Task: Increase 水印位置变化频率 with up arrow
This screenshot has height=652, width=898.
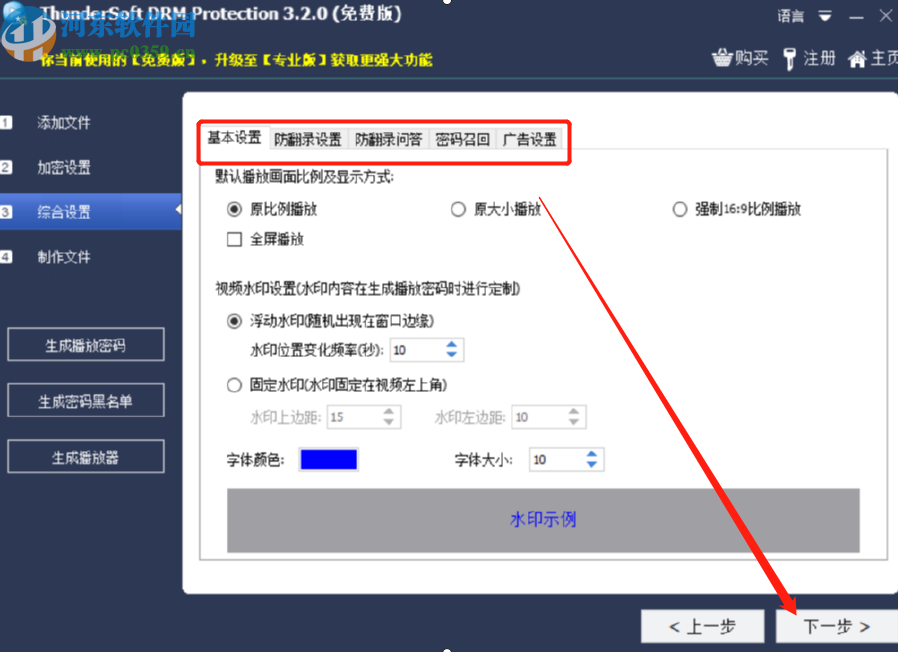Action: coord(451,345)
